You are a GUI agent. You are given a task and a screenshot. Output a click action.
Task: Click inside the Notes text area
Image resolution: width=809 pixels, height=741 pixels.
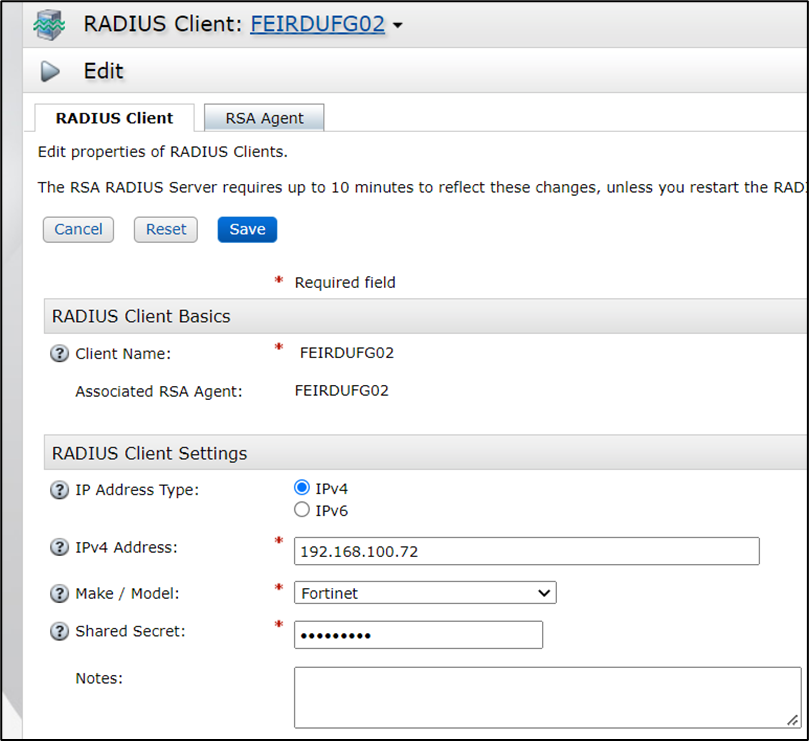click(x=547, y=697)
